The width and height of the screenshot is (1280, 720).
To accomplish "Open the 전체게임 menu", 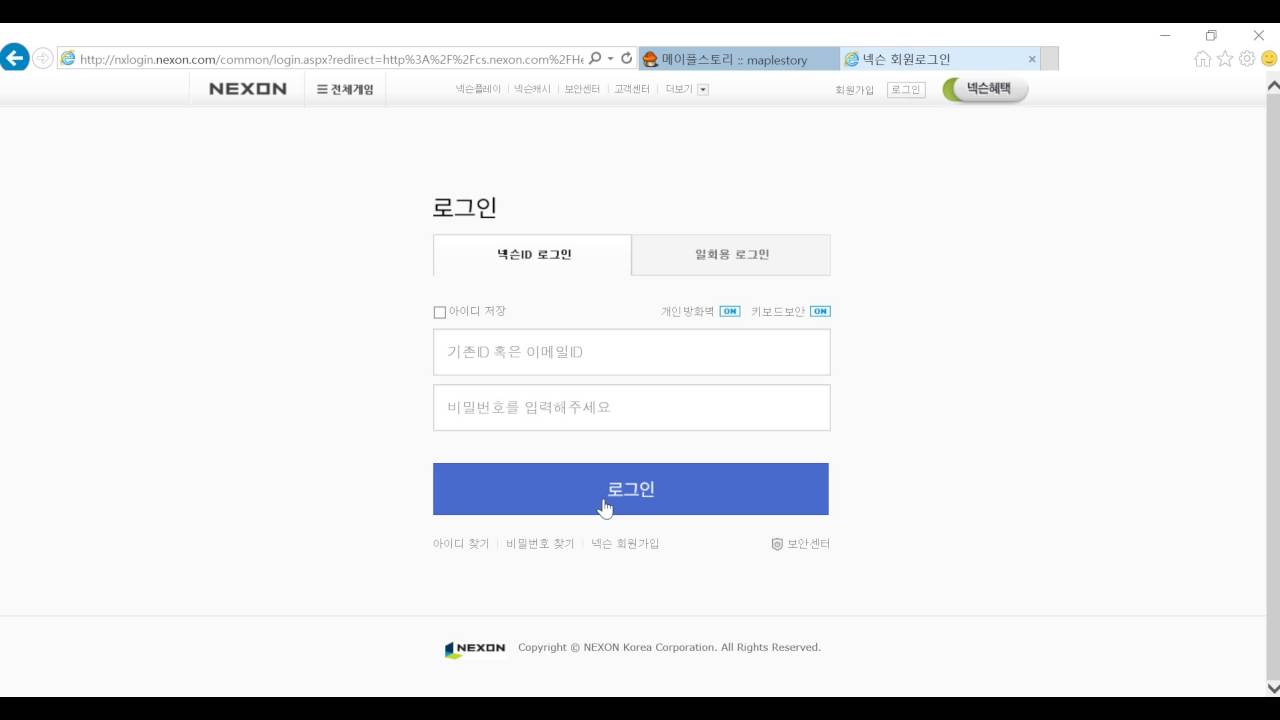I will 345,89.
